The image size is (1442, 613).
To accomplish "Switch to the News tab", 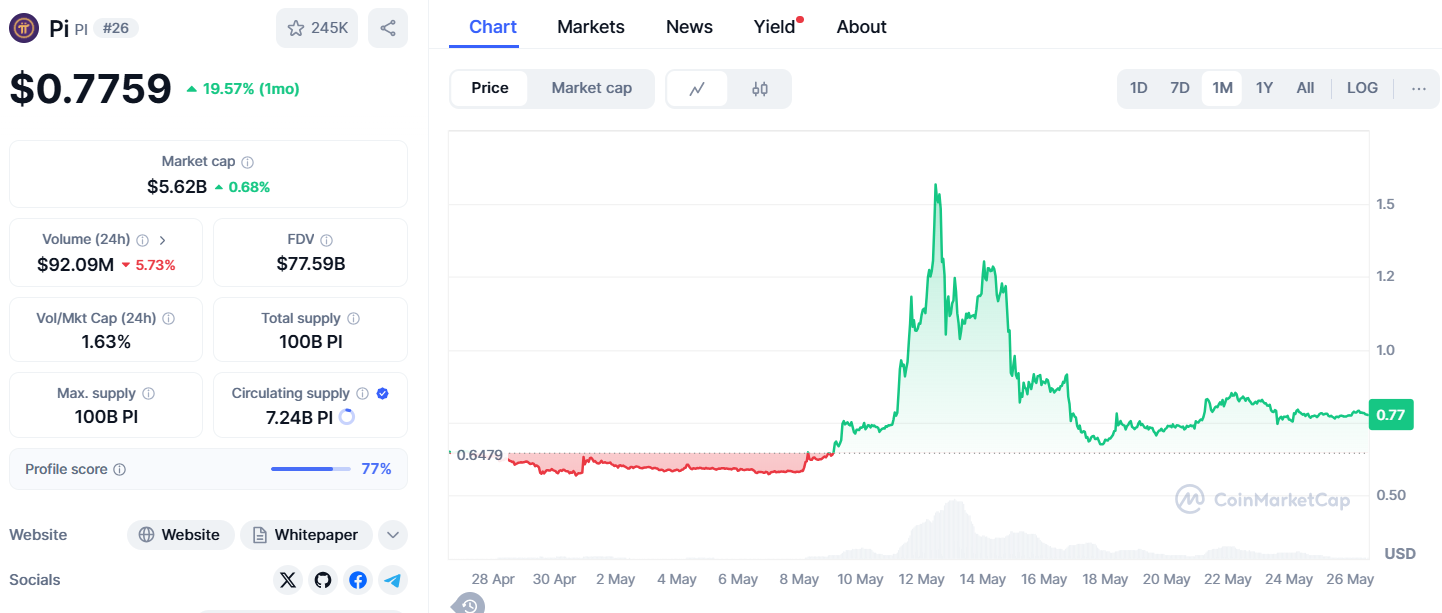I will [x=689, y=27].
